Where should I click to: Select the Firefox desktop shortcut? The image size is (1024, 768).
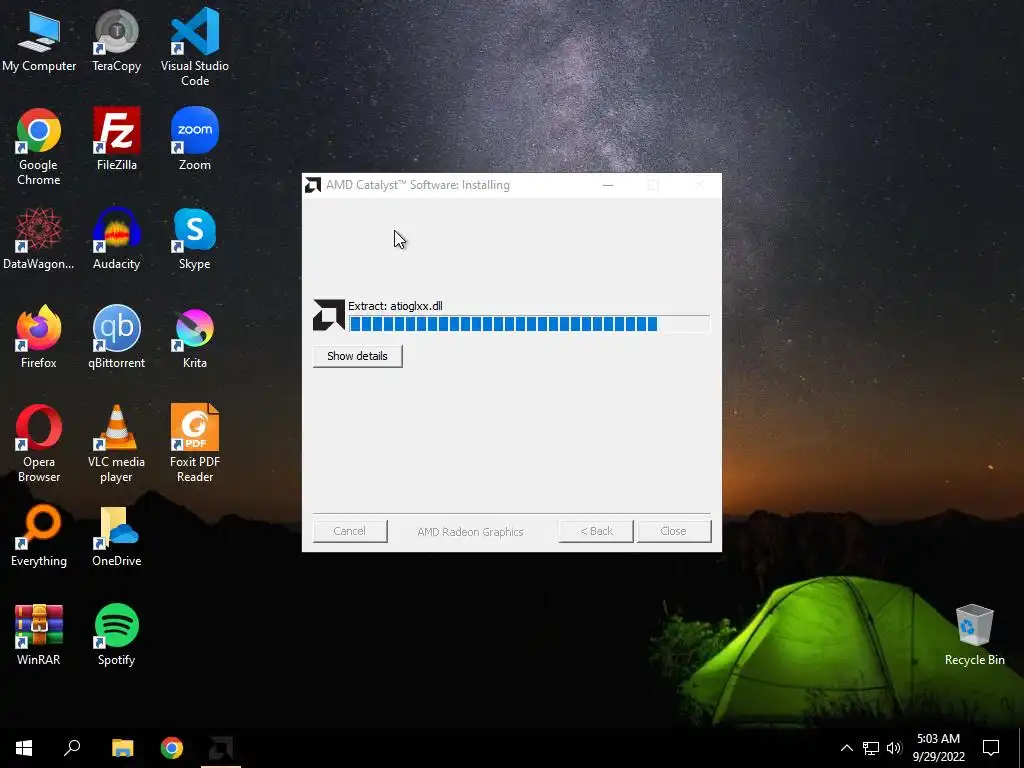point(39,337)
